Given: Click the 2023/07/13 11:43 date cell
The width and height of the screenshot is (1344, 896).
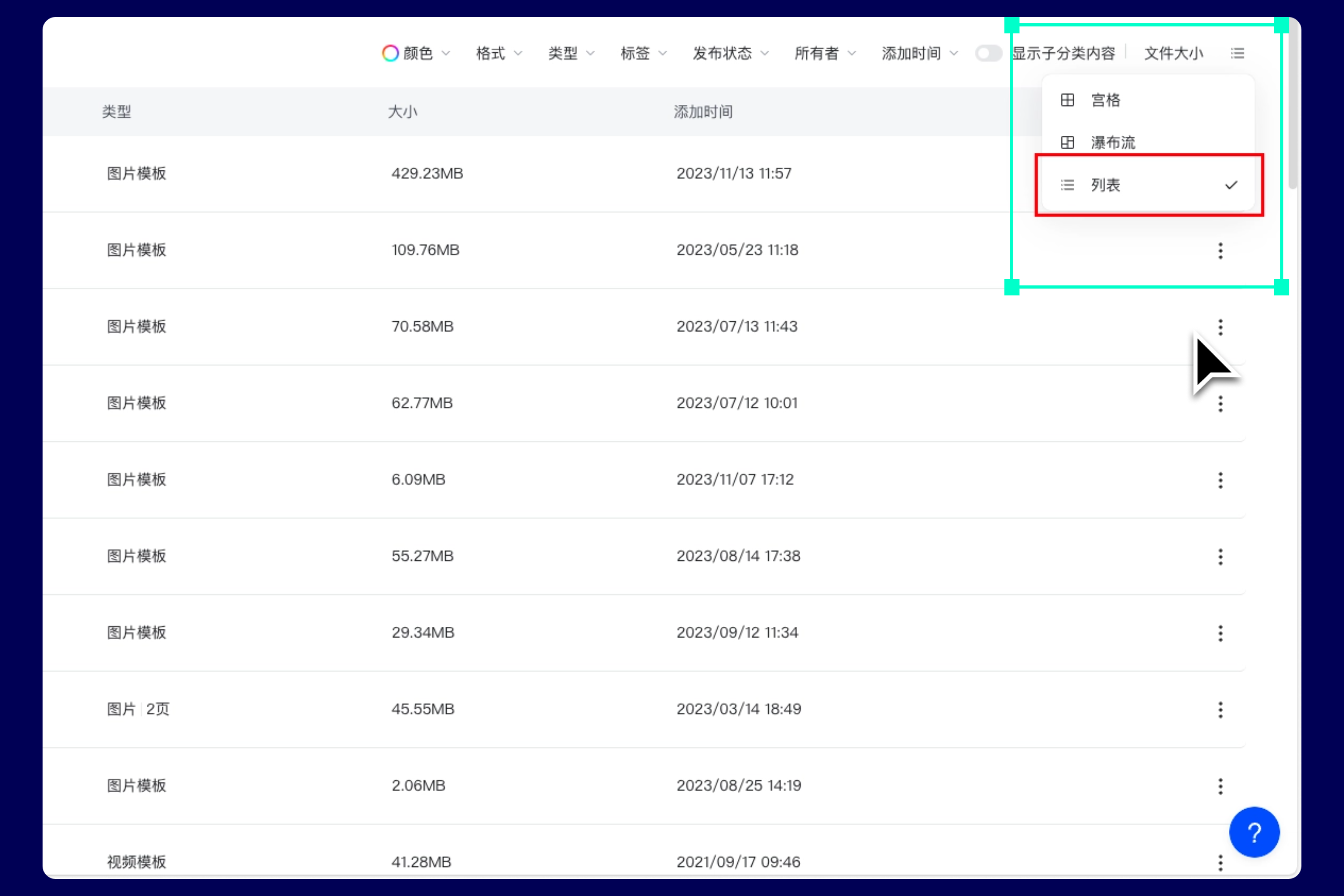Looking at the screenshot, I should click(737, 326).
